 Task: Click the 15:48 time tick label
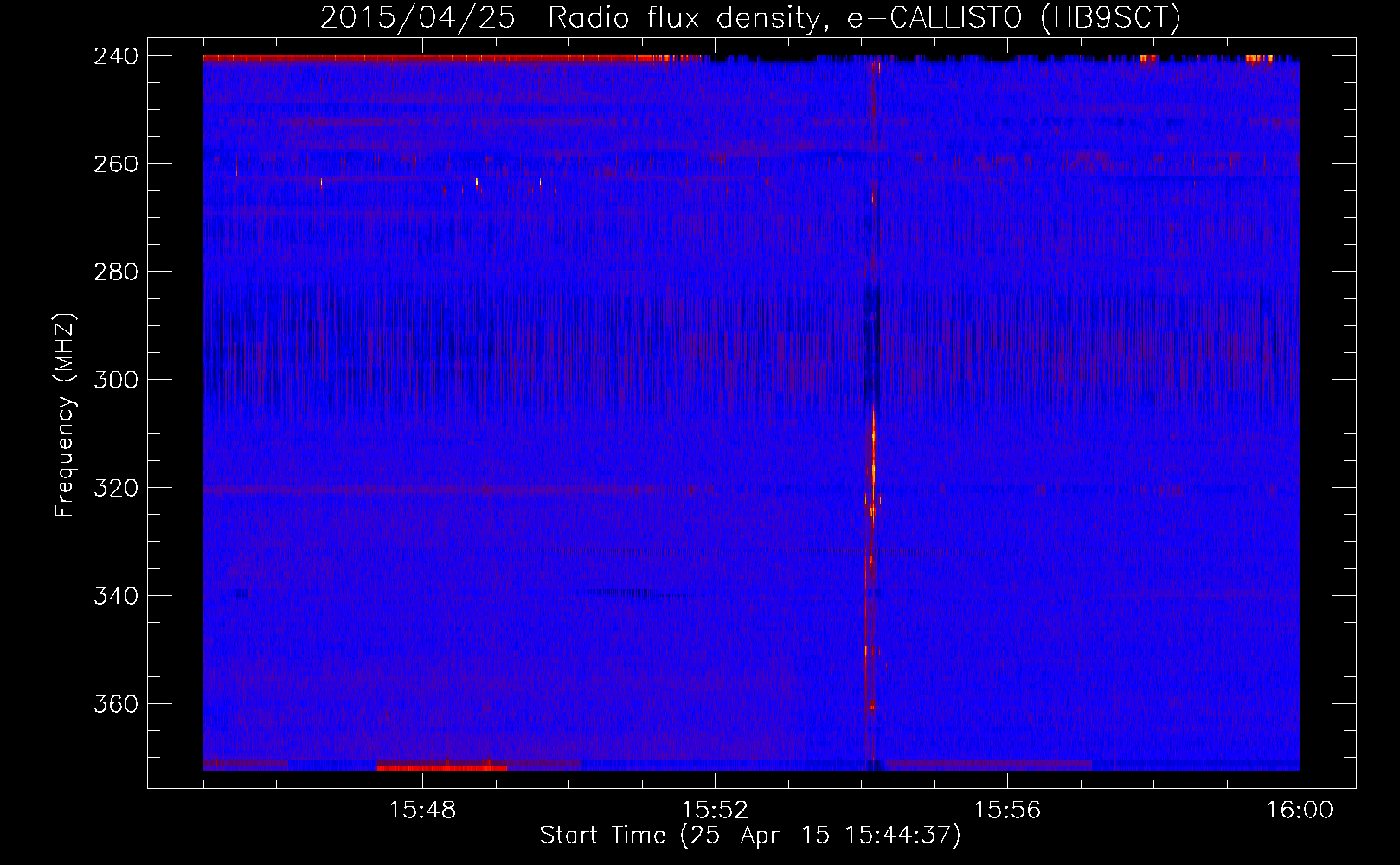pos(422,811)
